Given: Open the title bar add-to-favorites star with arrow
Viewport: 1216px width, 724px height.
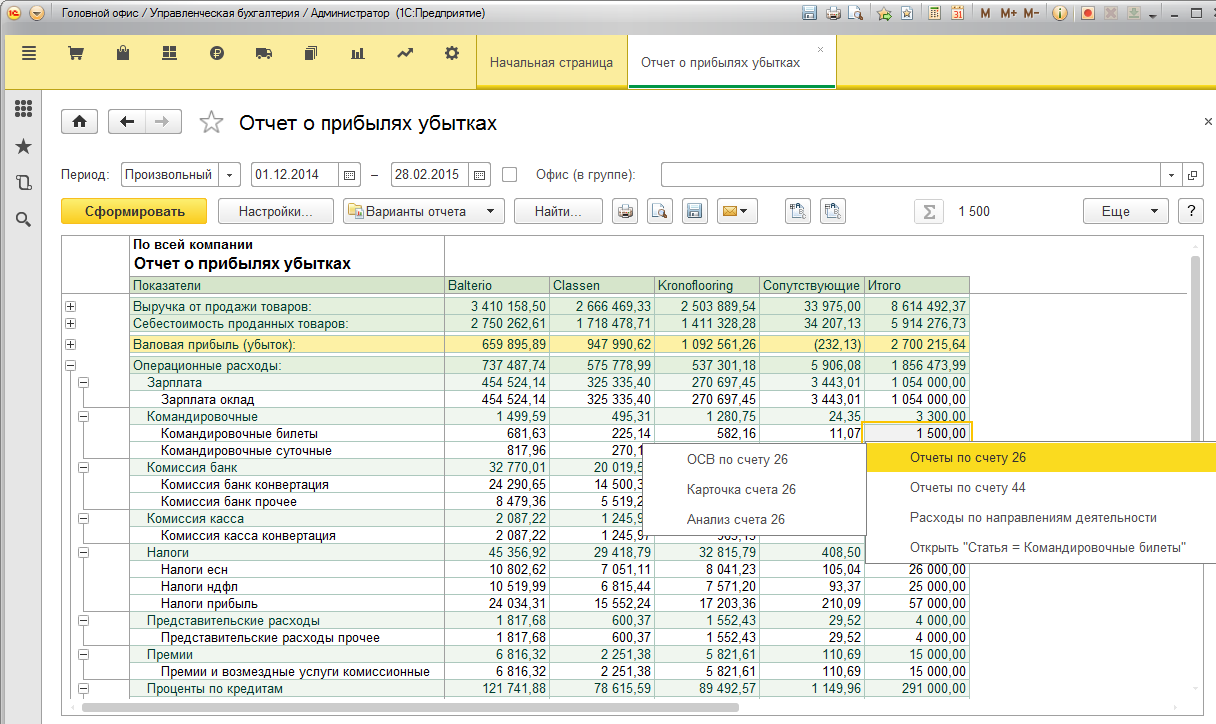Looking at the screenshot, I should [884, 14].
